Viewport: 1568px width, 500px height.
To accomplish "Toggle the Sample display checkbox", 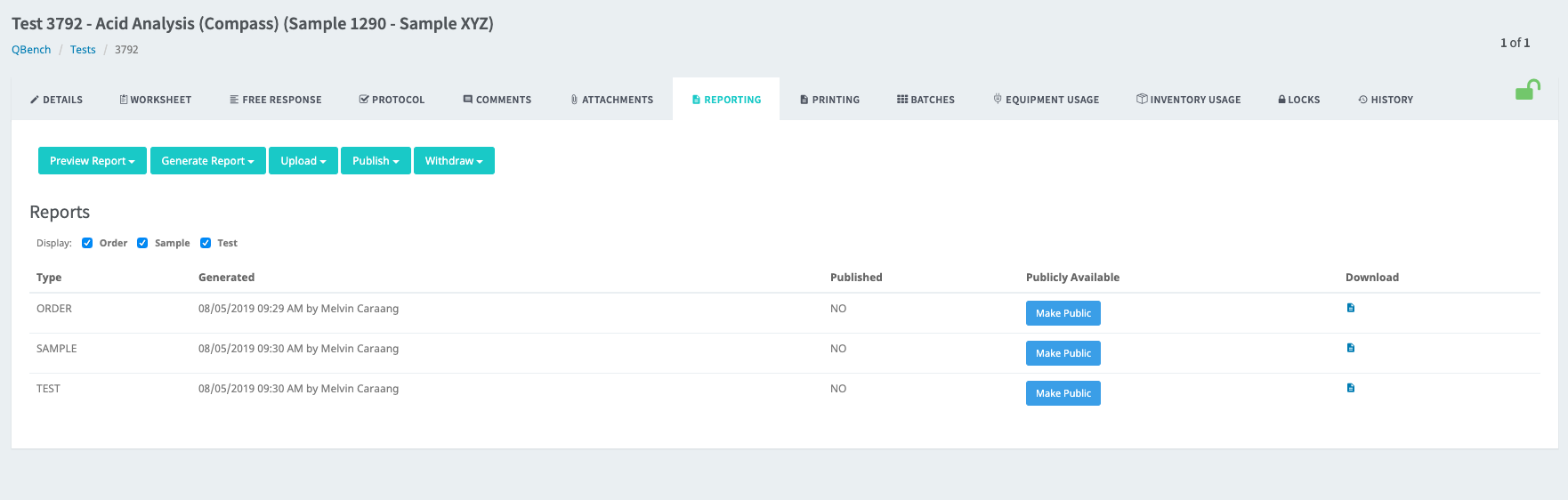I will [142, 243].
